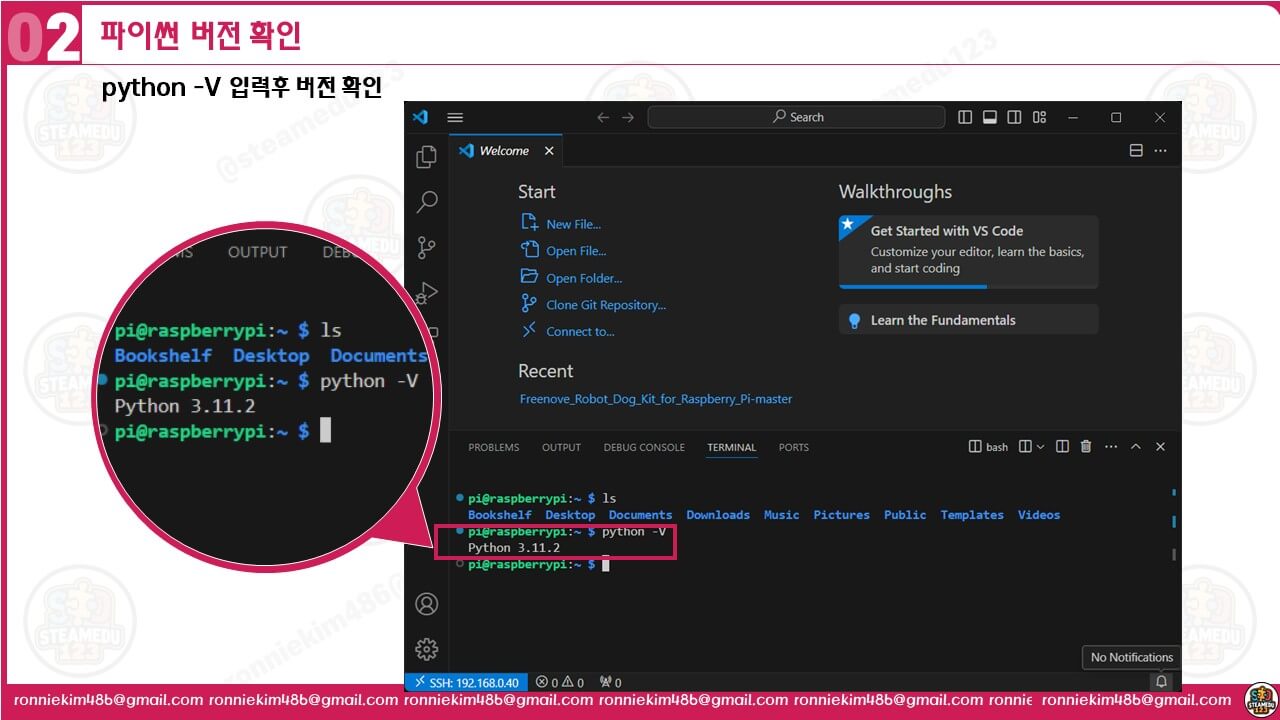Screen dimensions: 1280x720
Task: Click 'Bookshelf' in the terminal output
Action: coord(500,515)
